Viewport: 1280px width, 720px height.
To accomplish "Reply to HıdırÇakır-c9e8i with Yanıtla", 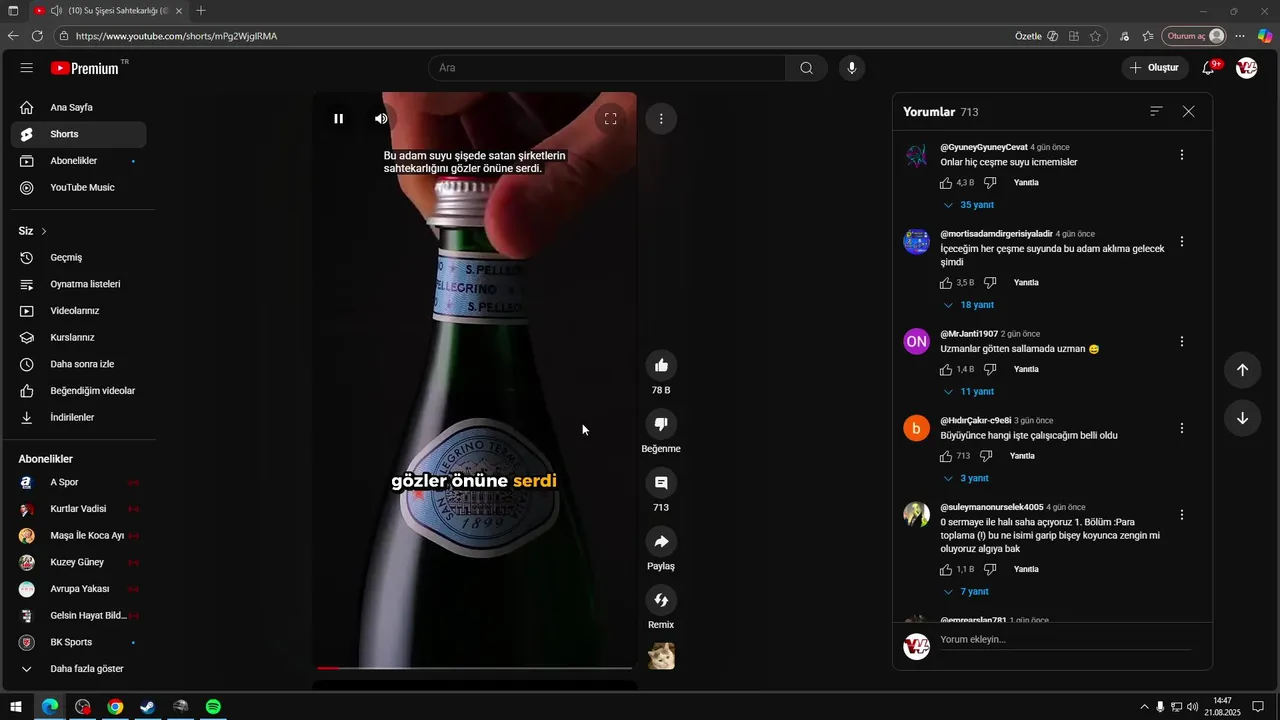I will 1022,456.
